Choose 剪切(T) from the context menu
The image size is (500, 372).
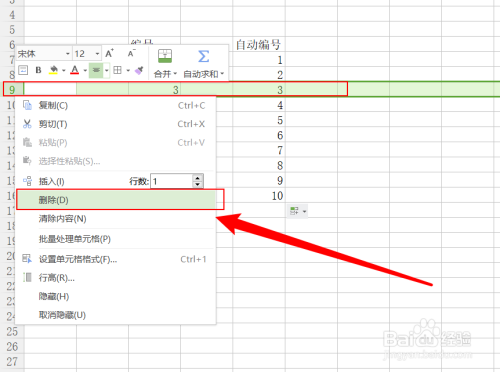(x=115, y=124)
